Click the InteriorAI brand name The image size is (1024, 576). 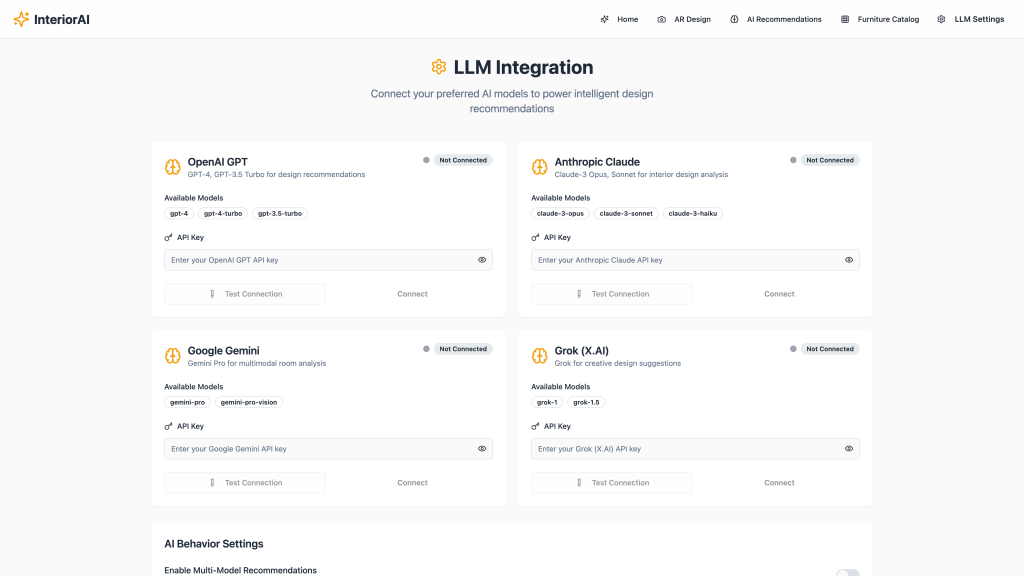[x=62, y=20]
